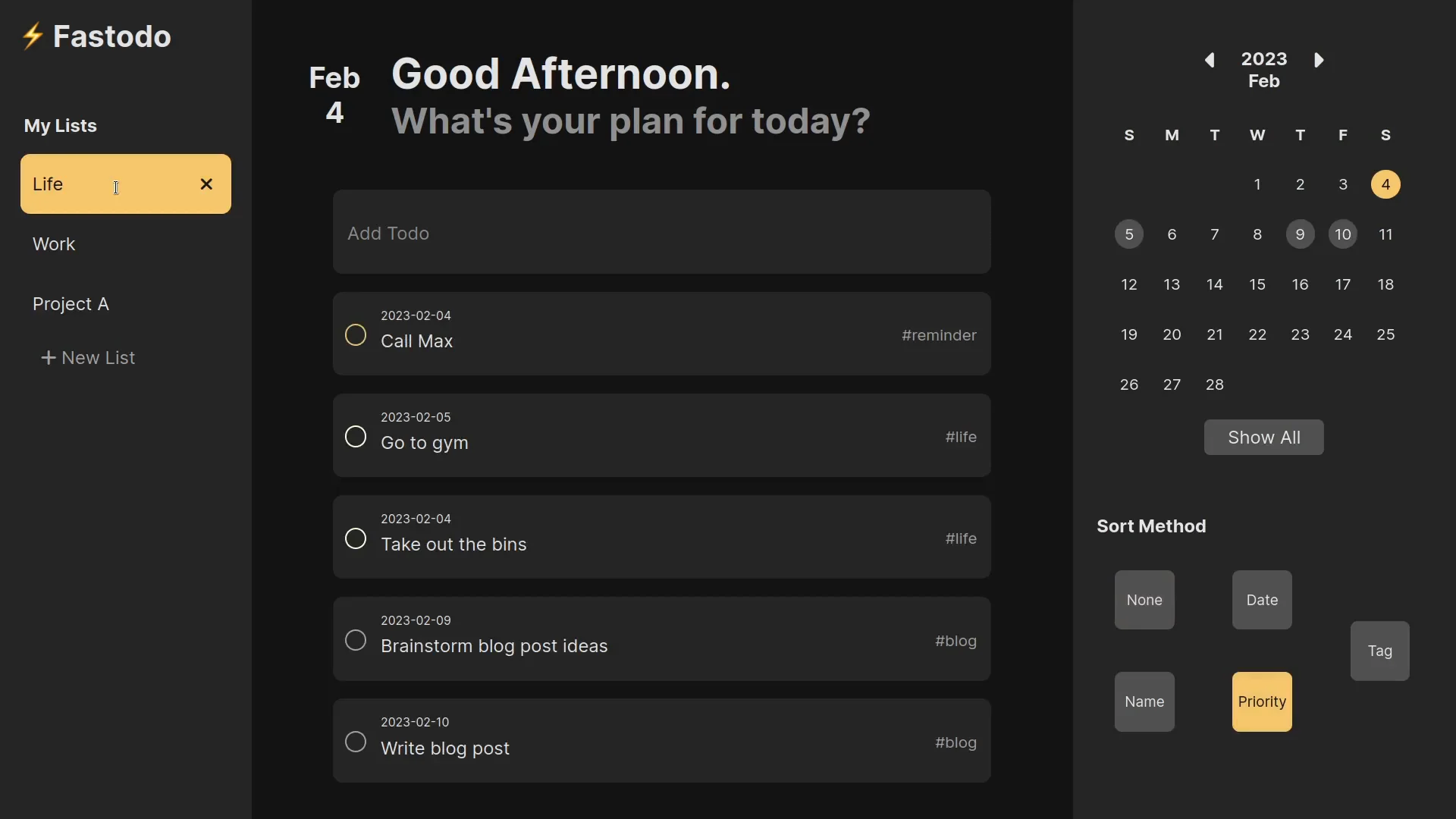Select February 9 on the calendar
Viewport: 1456px width, 819px height.
point(1300,234)
